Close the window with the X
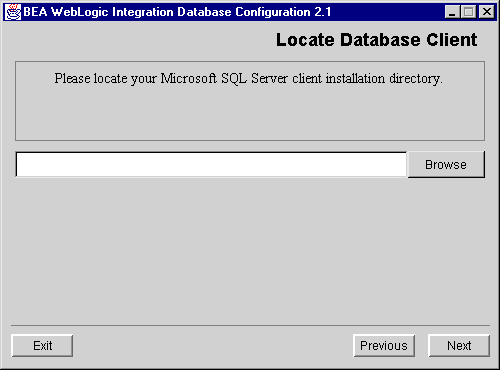 (x=487, y=12)
